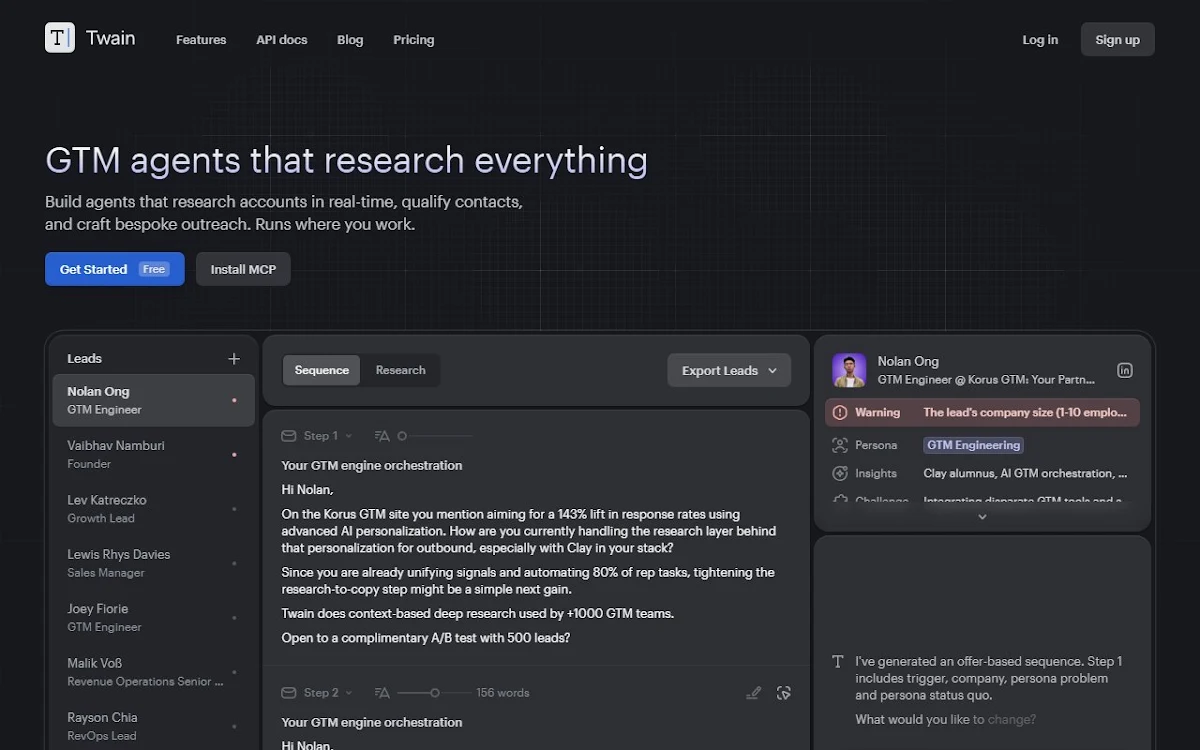1200x750 pixels.
Task: Click the Twain assistant T icon
Action: click(838, 662)
